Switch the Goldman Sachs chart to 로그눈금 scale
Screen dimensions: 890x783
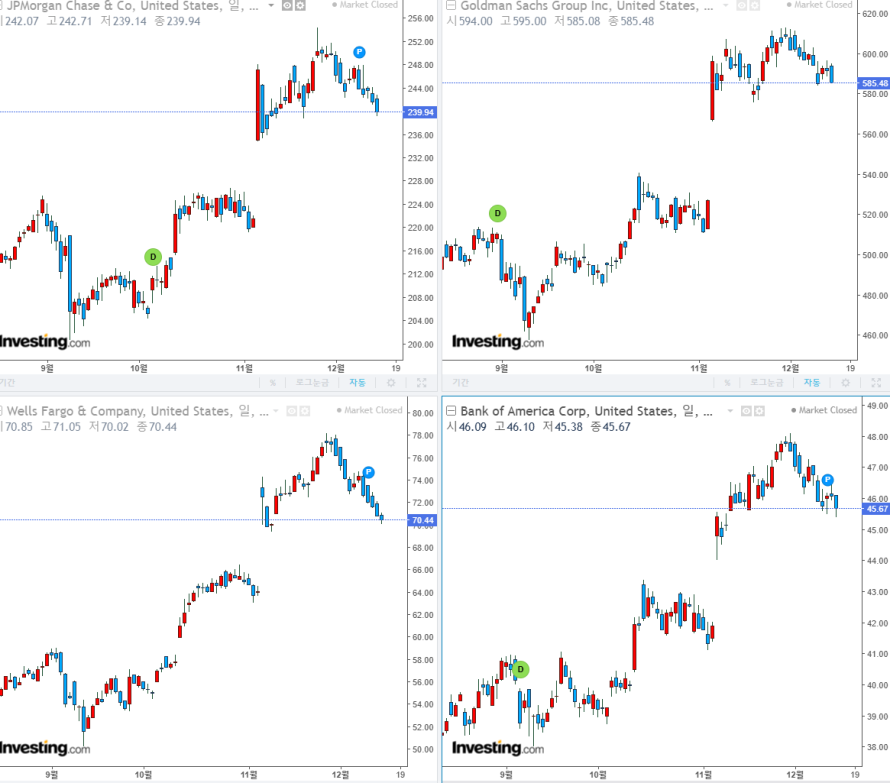point(757,382)
